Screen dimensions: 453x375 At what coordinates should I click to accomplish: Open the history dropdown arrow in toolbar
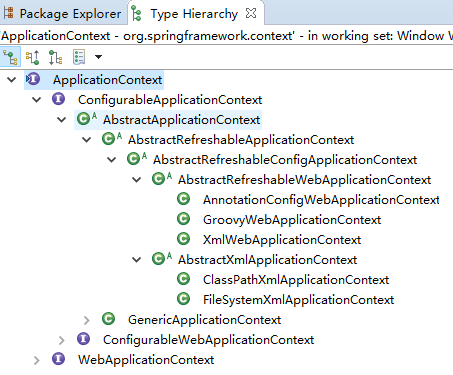point(98,57)
